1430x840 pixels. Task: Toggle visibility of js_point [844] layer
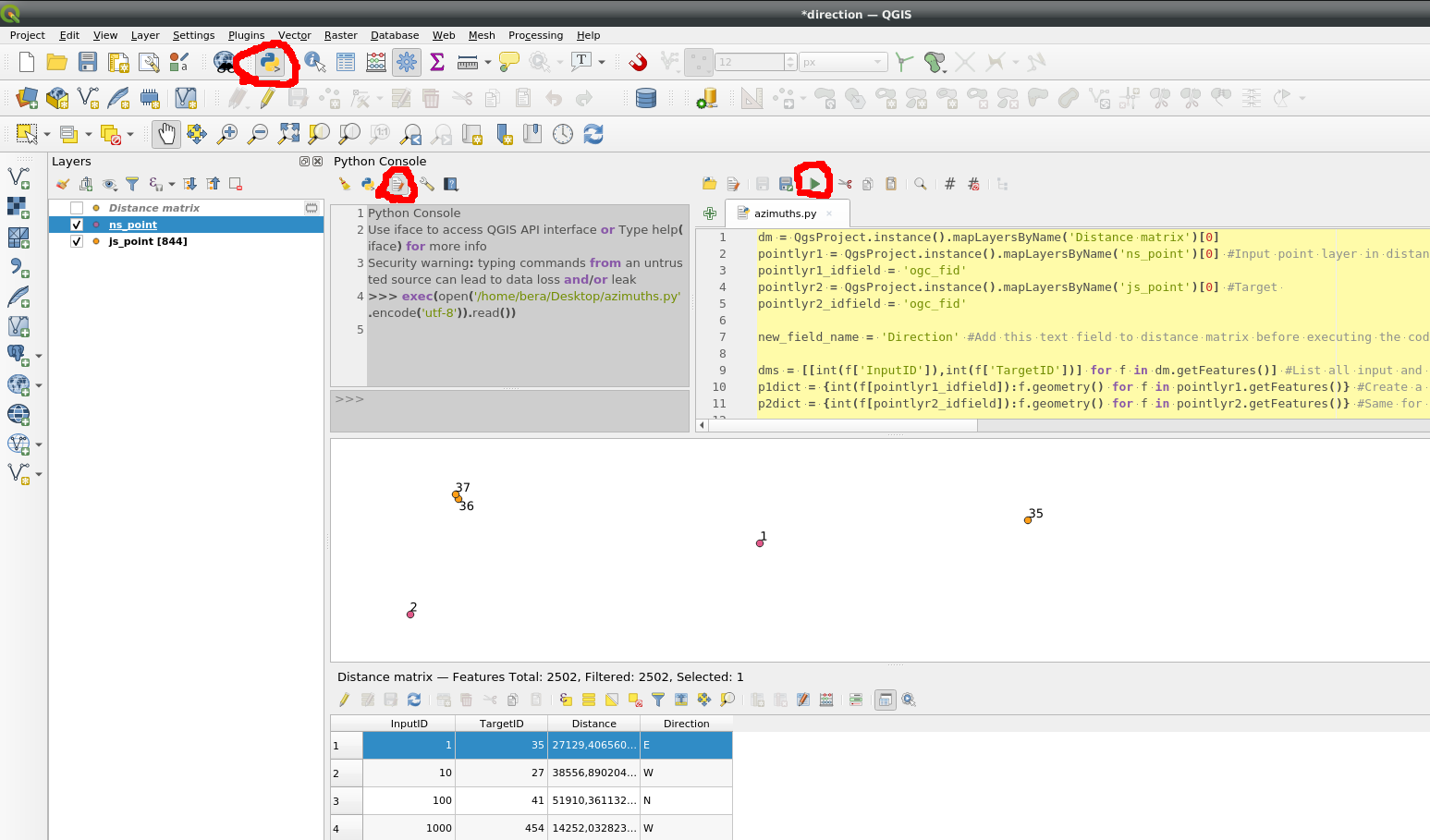pos(77,241)
